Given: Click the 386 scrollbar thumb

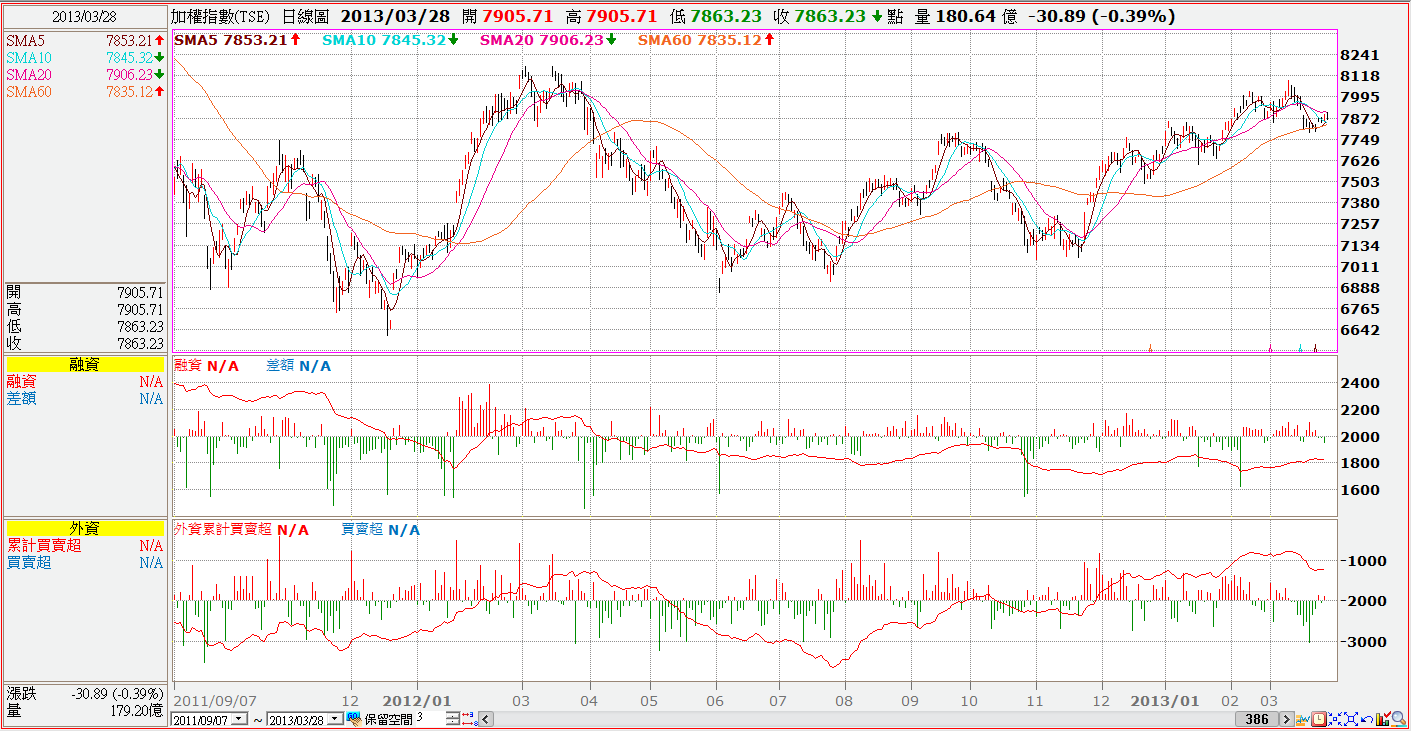Looking at the screenshot, I should tap(1257, 719).
